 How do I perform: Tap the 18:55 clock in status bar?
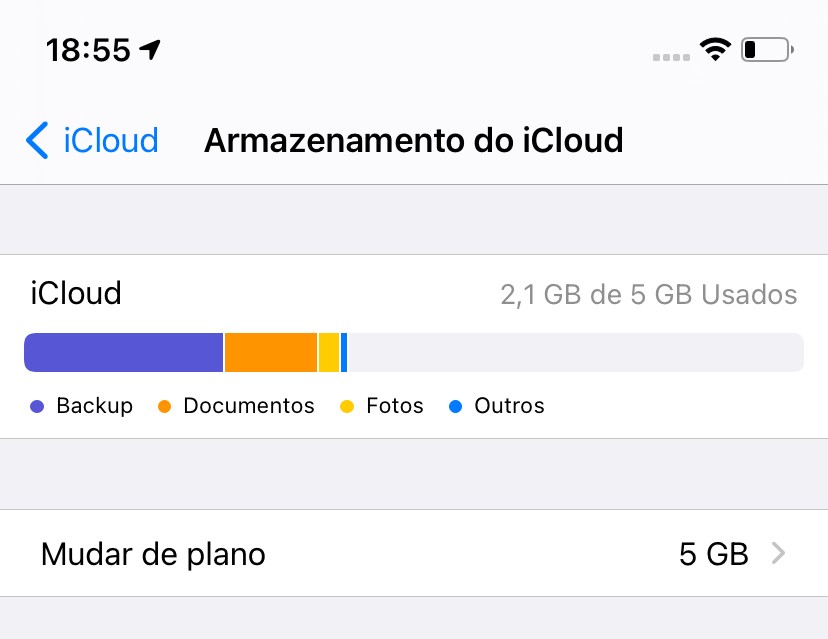tap(88, 50)
